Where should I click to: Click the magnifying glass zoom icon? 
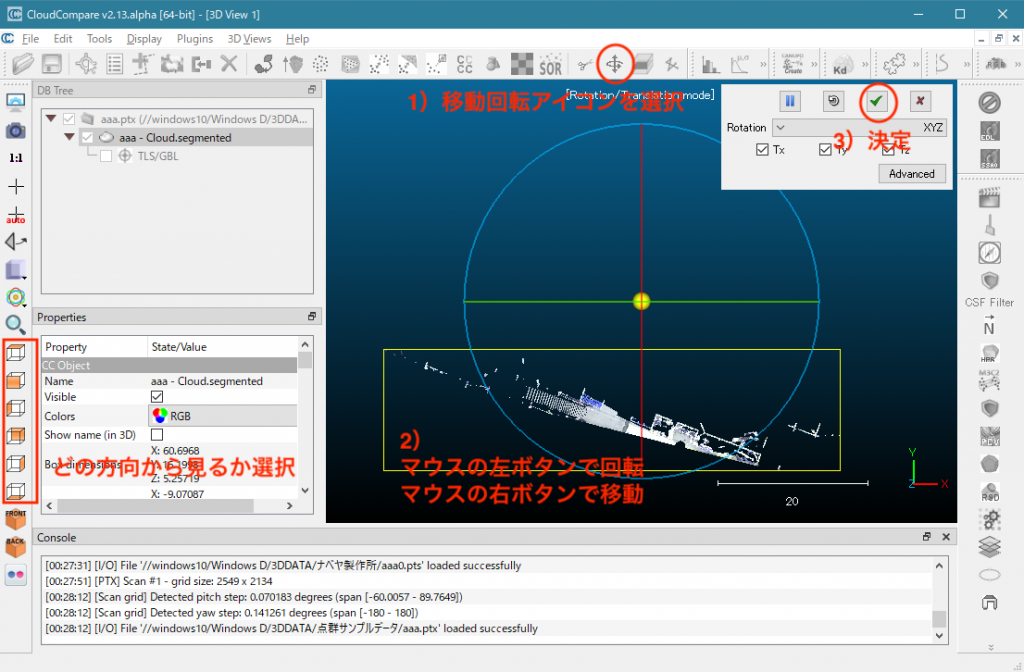click(15, 323)
